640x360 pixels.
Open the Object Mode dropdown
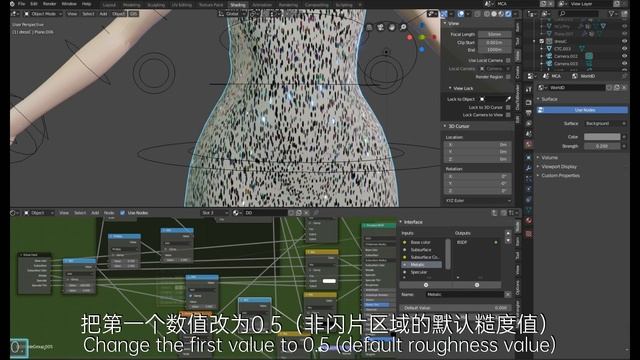[43, 14]
